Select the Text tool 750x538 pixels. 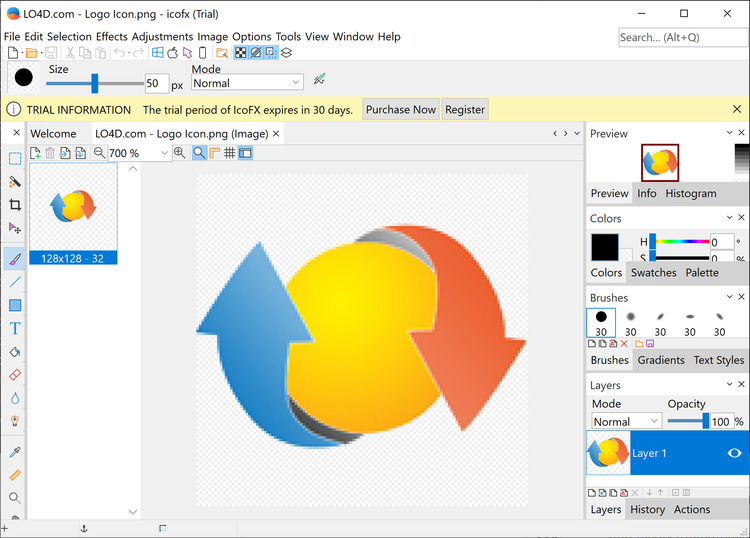click(x=15, y=328)
